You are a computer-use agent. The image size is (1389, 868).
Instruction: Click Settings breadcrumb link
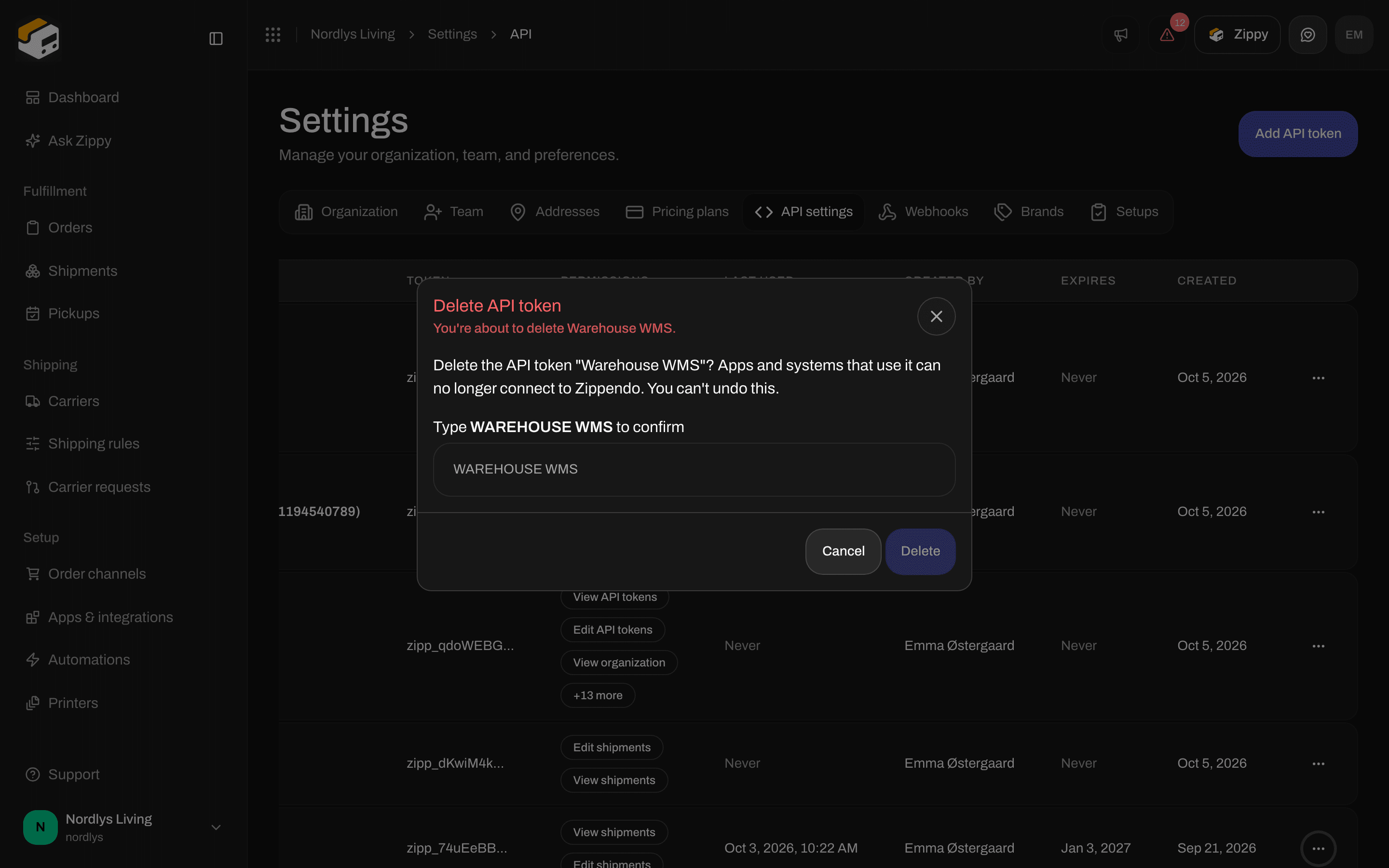tap(452, 34)
